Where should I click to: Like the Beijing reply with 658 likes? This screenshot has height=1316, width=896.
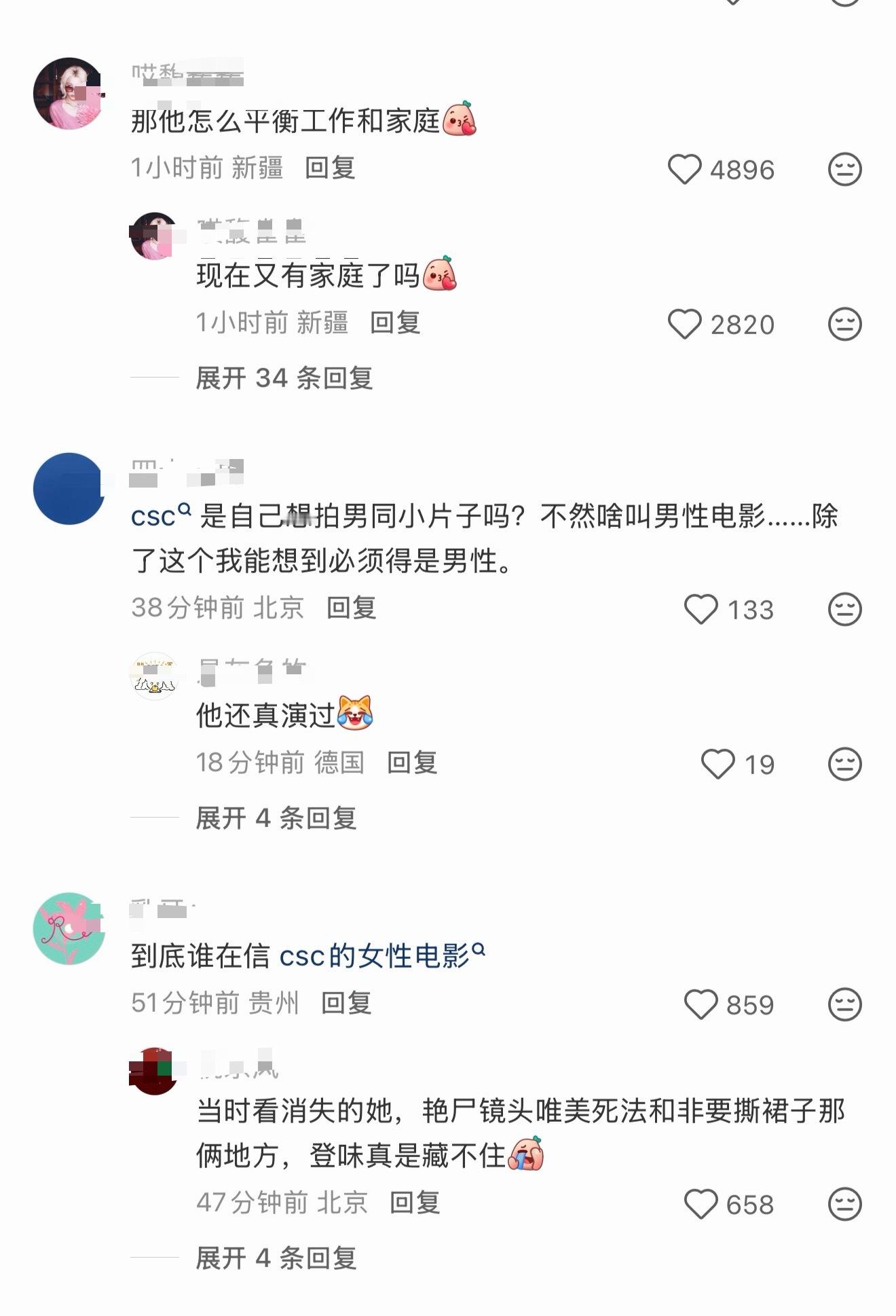[x=701, y=1204]
